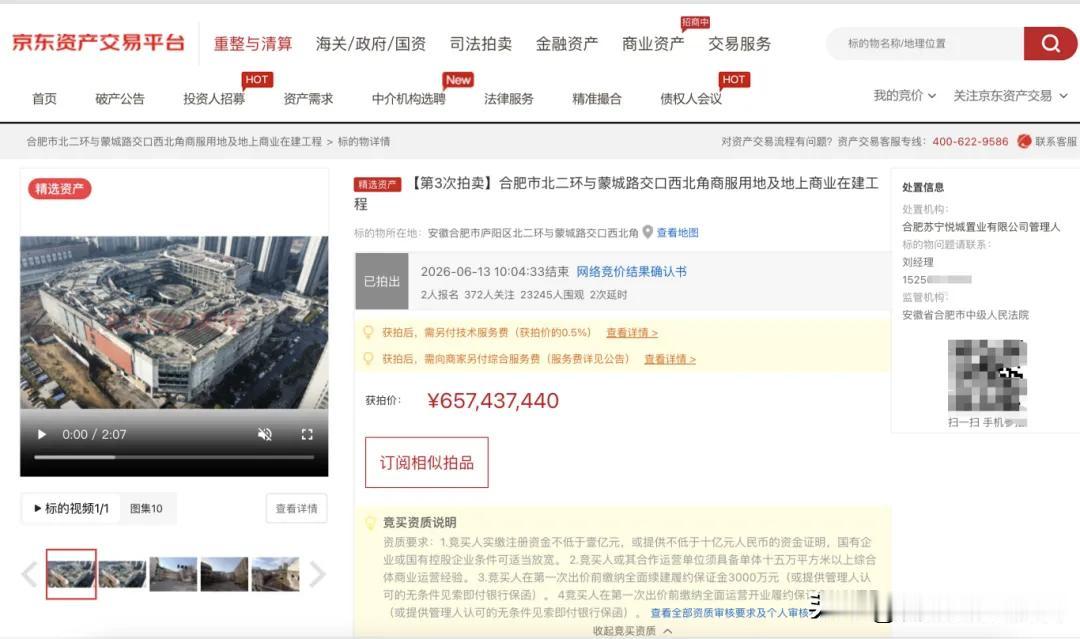Collapse the 收起竞买资质 section
Screen dimensions: 1080x639
[x=632, y=631]
